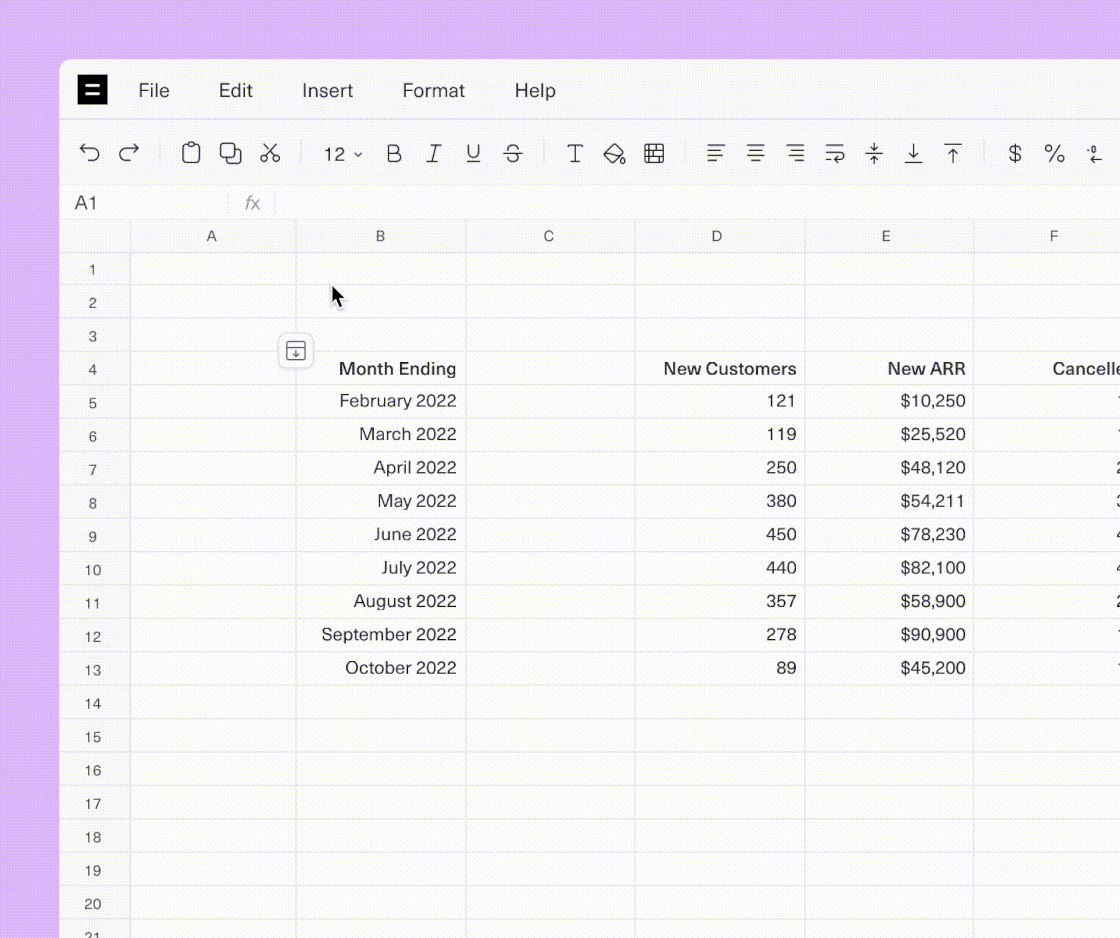The image size is (1120, 938).
Task: Click the cell with value 250
Action: (x=719, y=468)
